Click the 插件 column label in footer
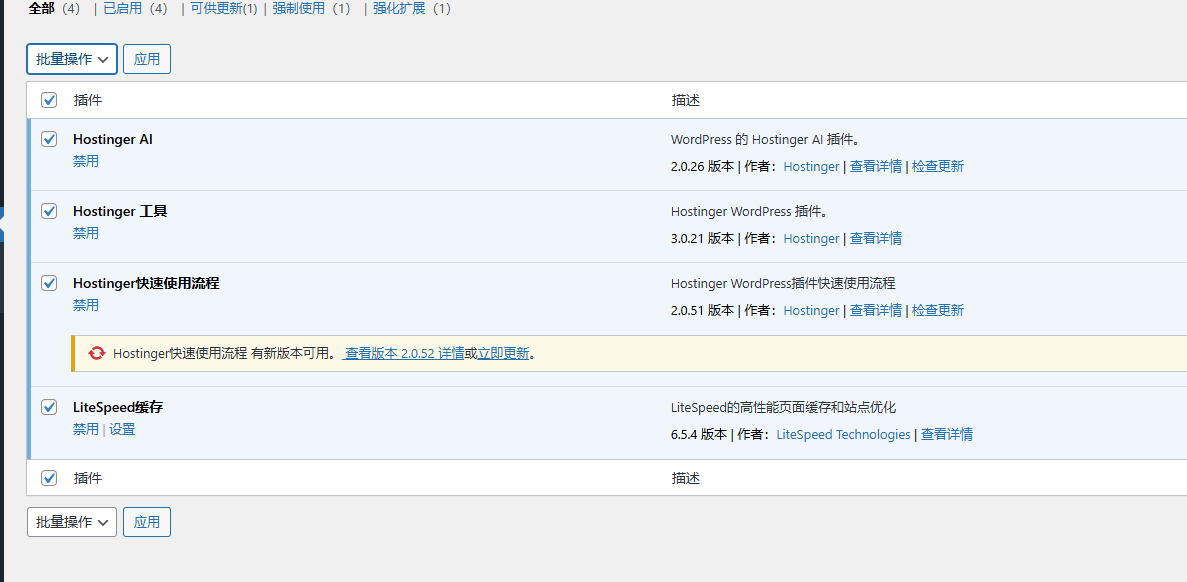Viewport: 1187px width, 582px height. point(88,478)
